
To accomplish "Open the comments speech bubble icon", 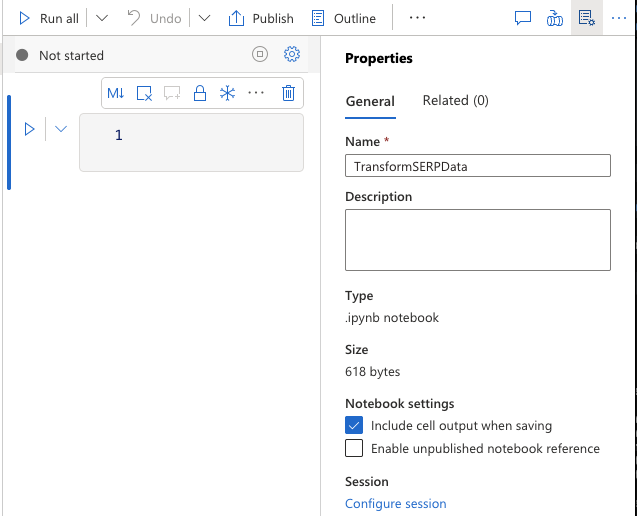I will [x=523, y=18].
